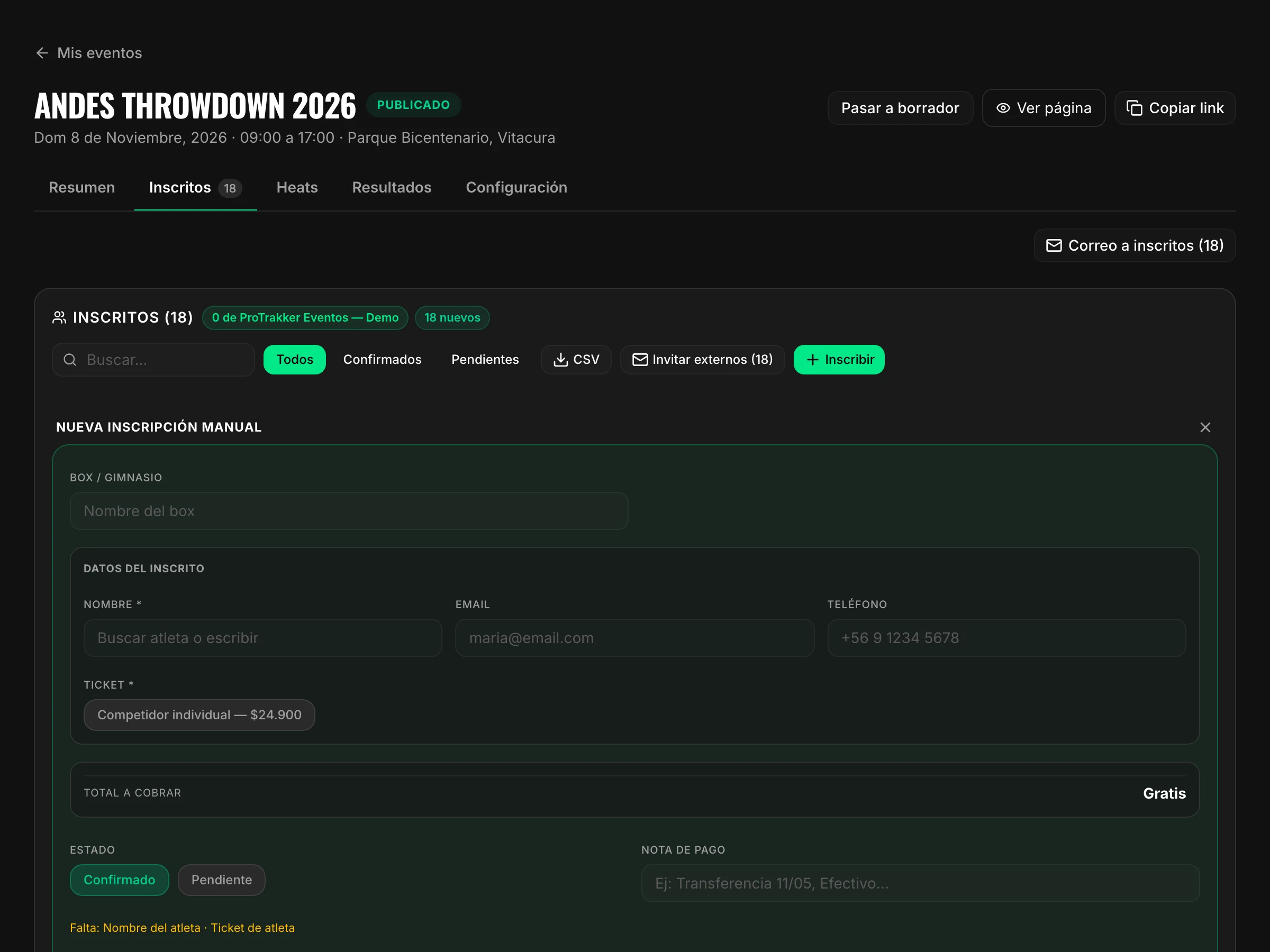Viewport: 1270px width, 952px height.
Task: Click the magnifier icon in search box
Action: [70, 360]
